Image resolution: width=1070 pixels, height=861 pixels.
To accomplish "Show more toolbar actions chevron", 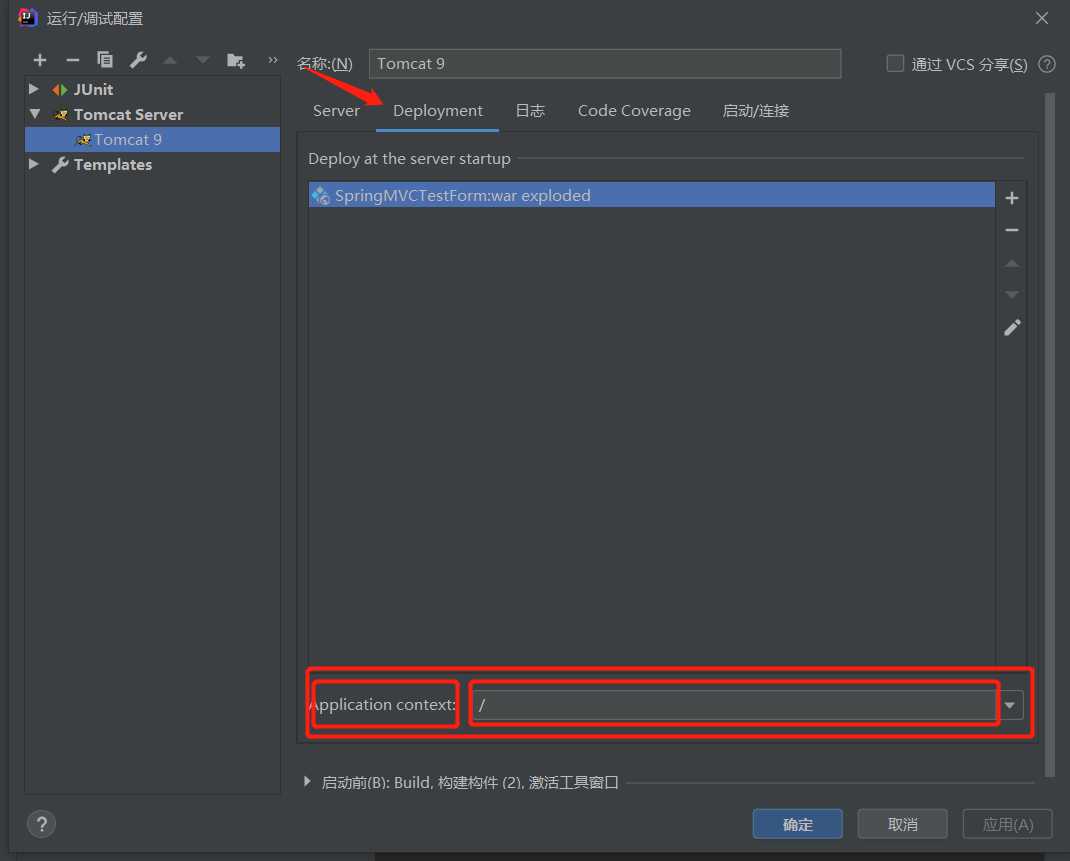I will click(273, 60).
